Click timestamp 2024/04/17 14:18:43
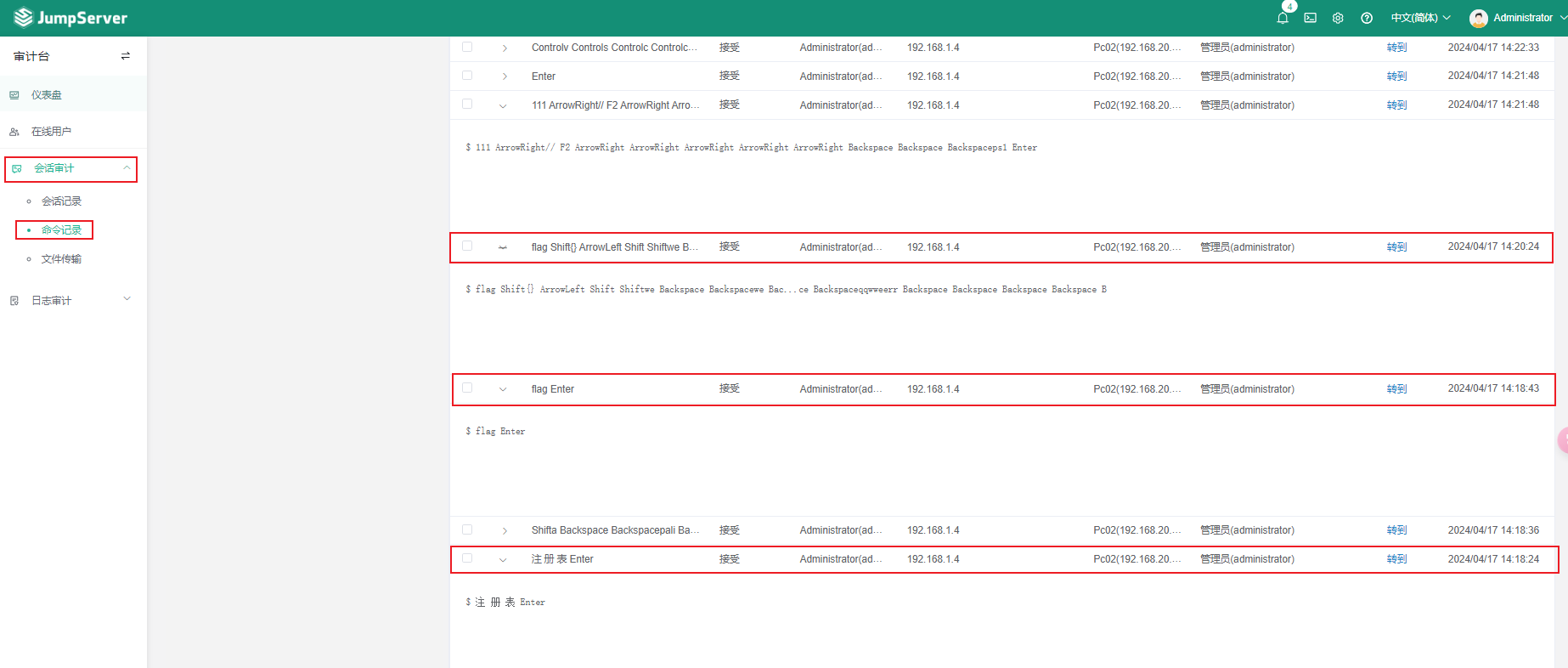This screenshot has height=668, width=1568. (1493, 388)
